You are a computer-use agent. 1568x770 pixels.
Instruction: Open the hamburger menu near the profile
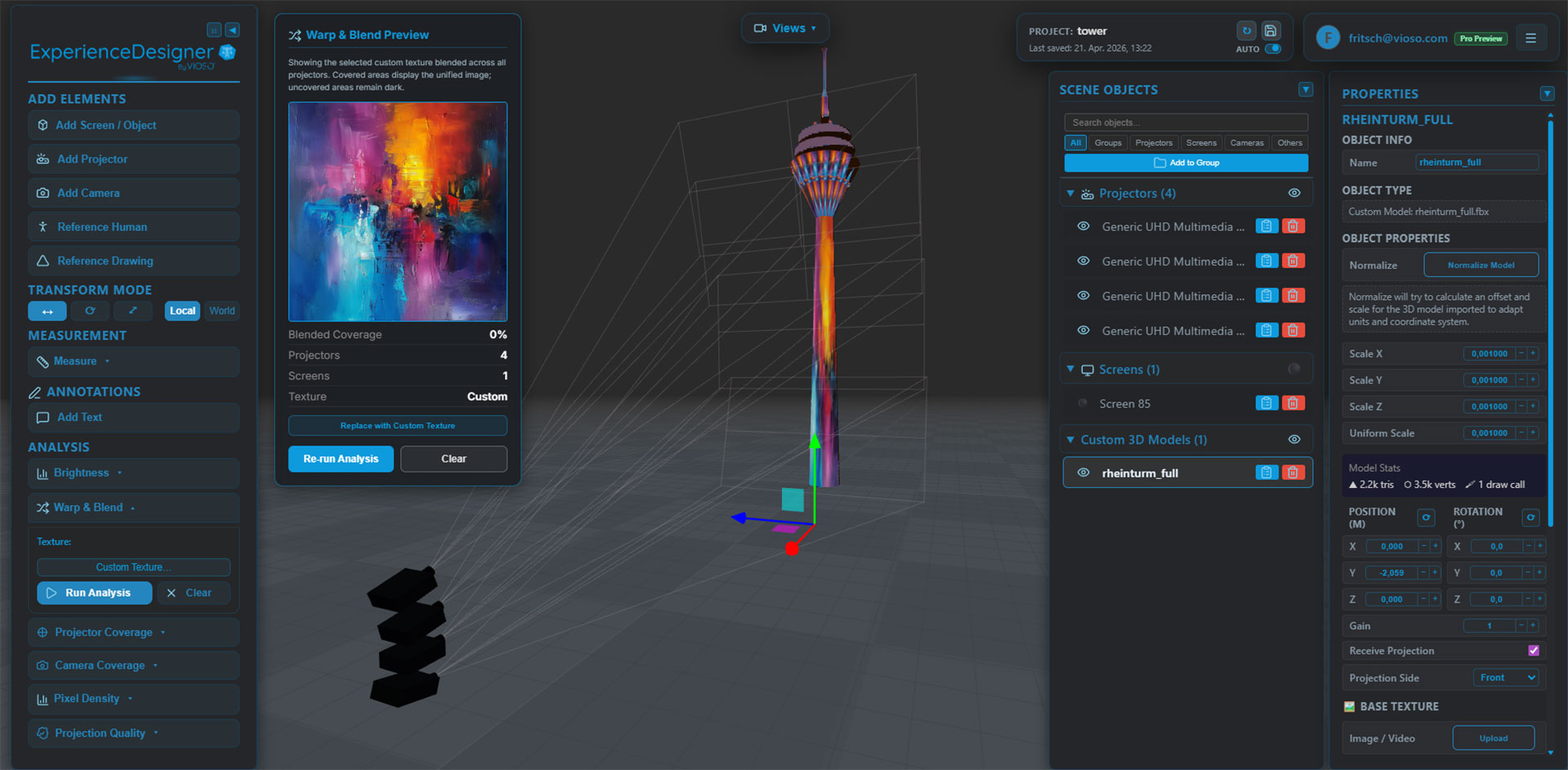point(1532,37)
